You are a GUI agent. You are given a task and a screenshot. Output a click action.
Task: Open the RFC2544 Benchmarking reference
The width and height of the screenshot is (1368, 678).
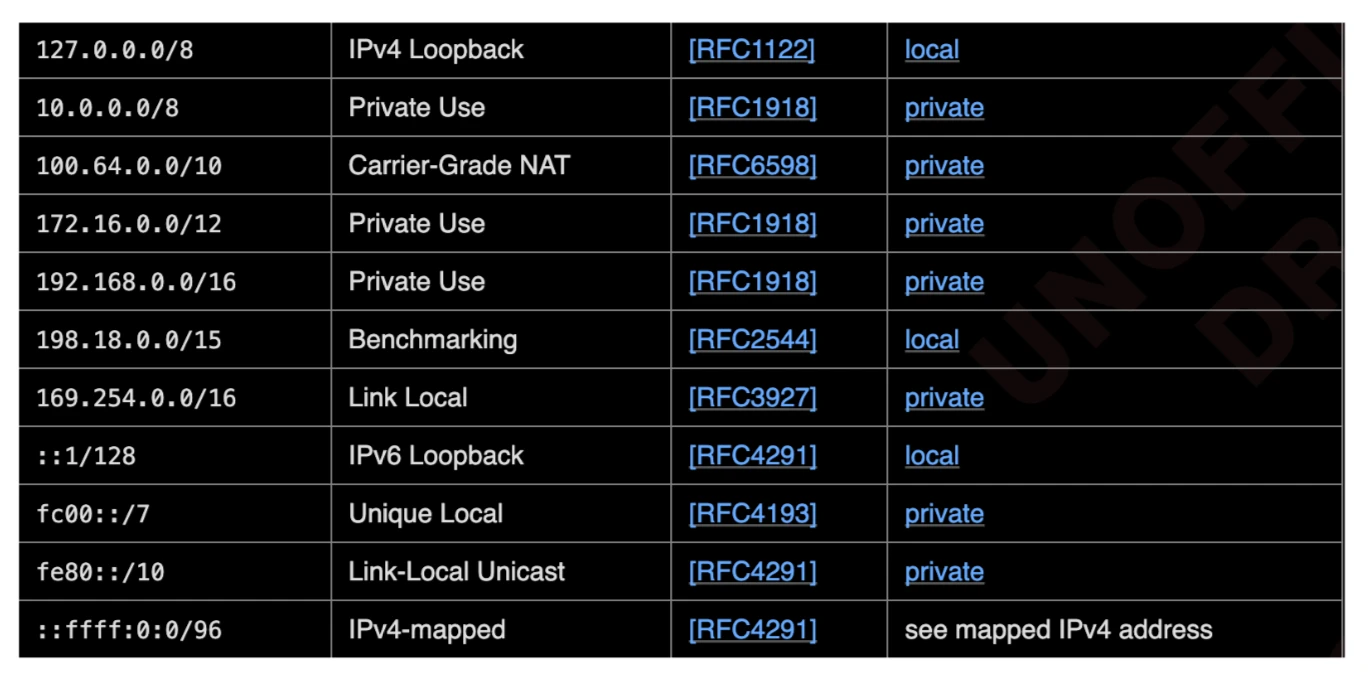tap(752, 340)
